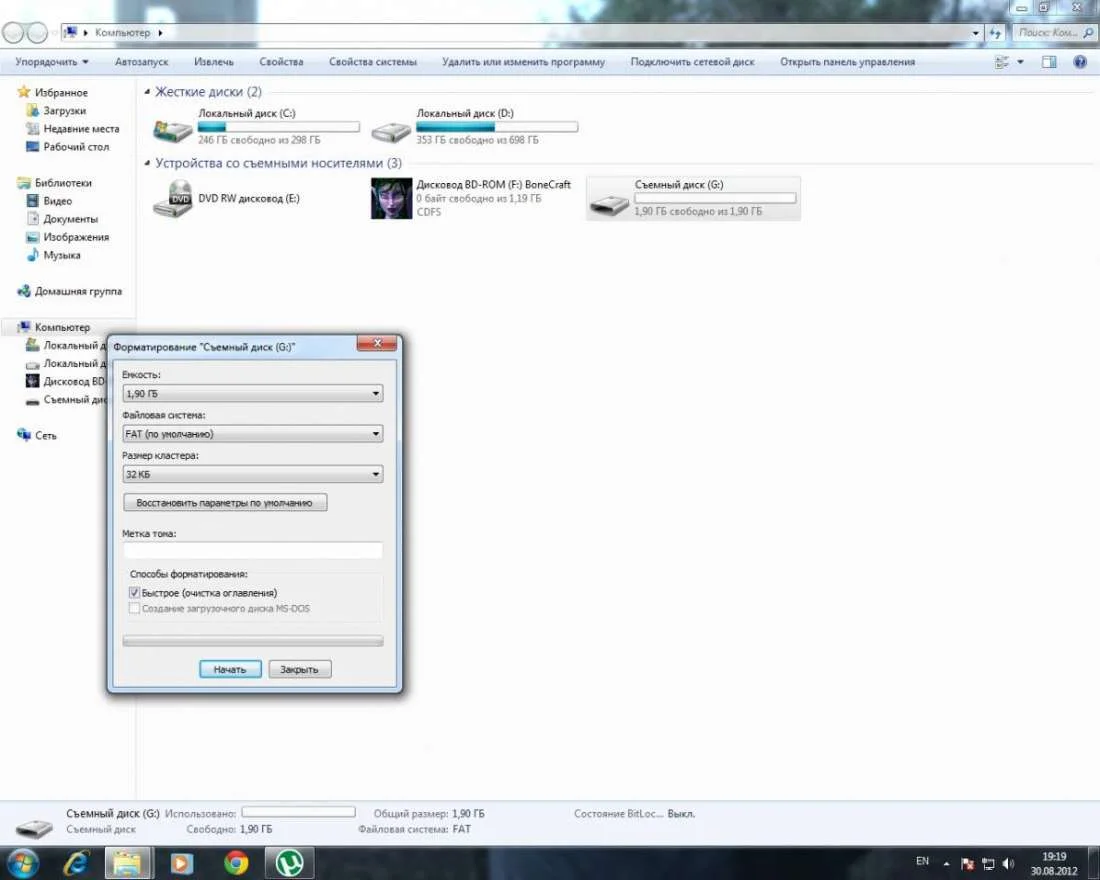
Task: Select the DVD RW drive (E:) icon
Action: tap(172, 199)
